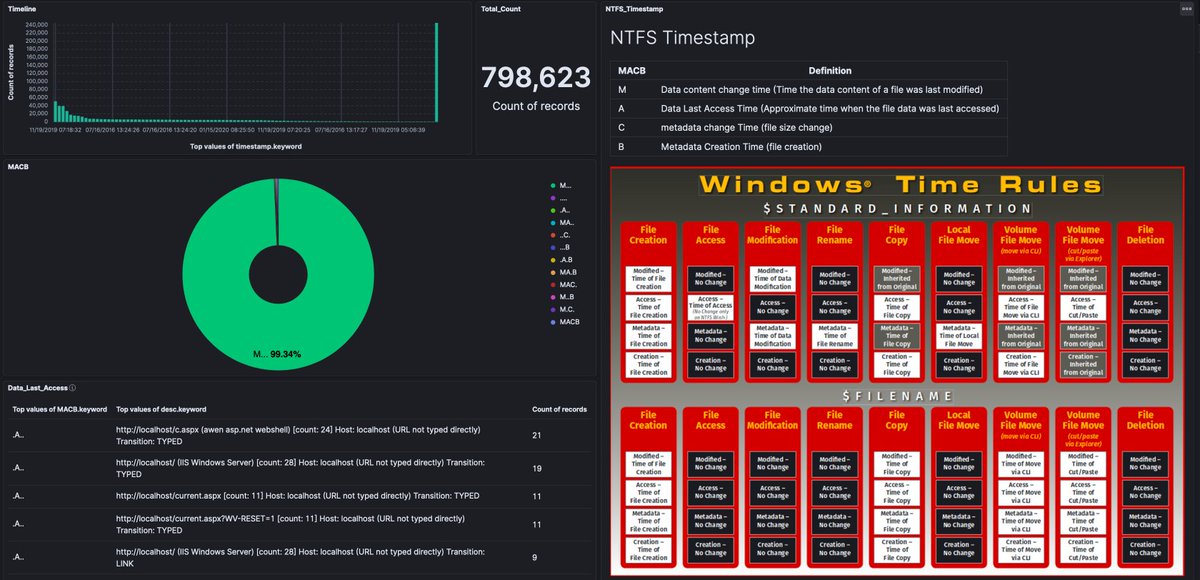Click info icon beside Data_Last_Access title
The image size is (1200, 580).
click(x=74, y=388)
